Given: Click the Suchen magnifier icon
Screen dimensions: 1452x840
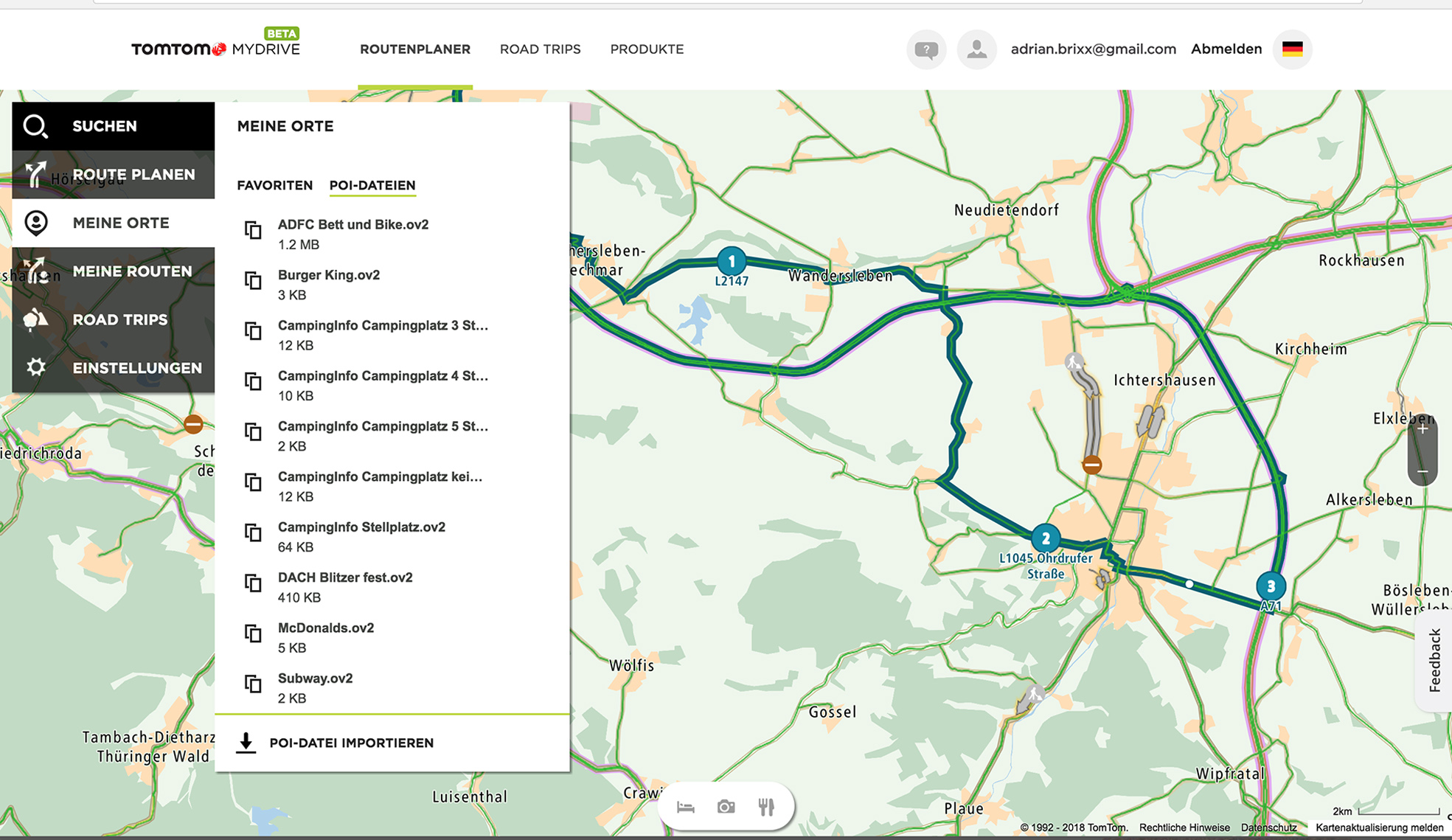Looking at the screenshot, I should (35, 126).
